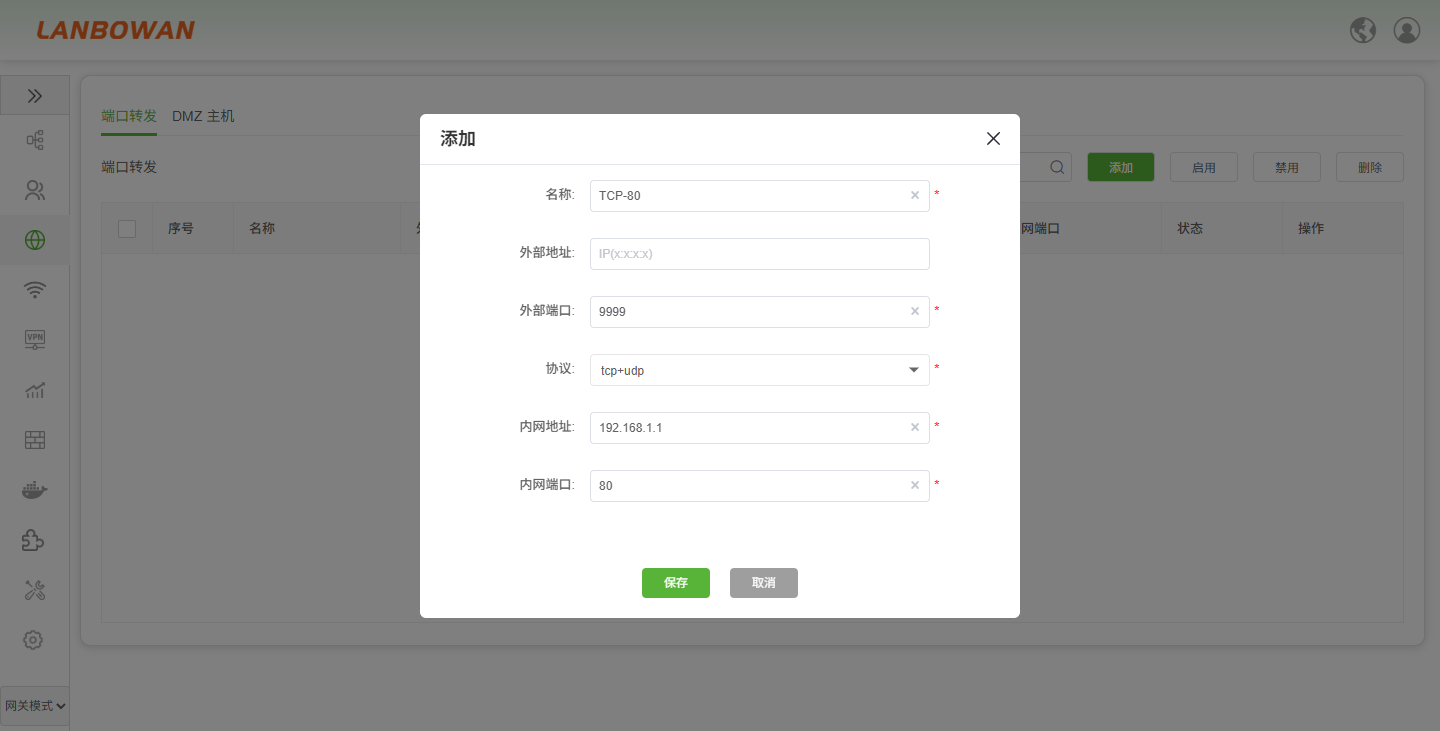Image resolution: width=1440 pixels, height=731 pixels.
Task: Clear the 外部端口 field 9999 value
Action: point(914,312)
